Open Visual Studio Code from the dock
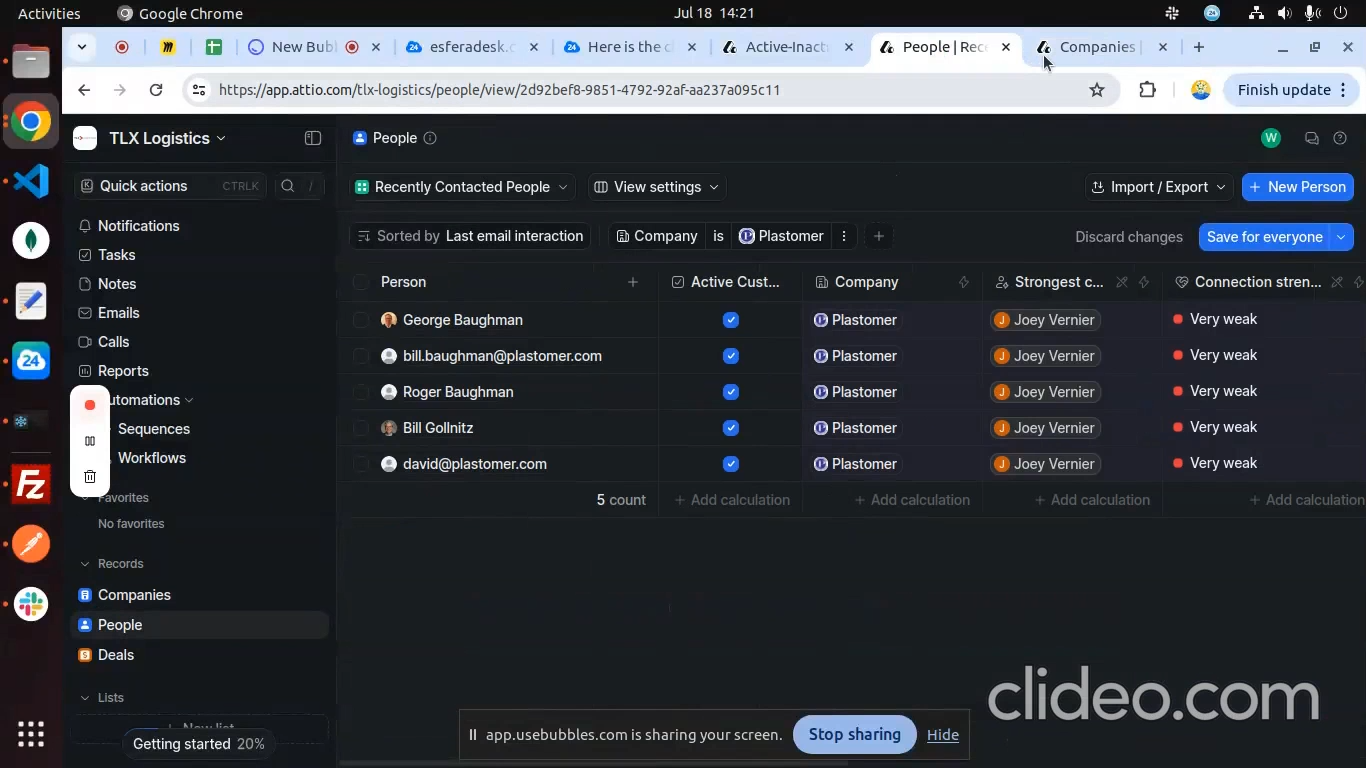Screen dimensions: 1366x768 [x=31, y=181]
